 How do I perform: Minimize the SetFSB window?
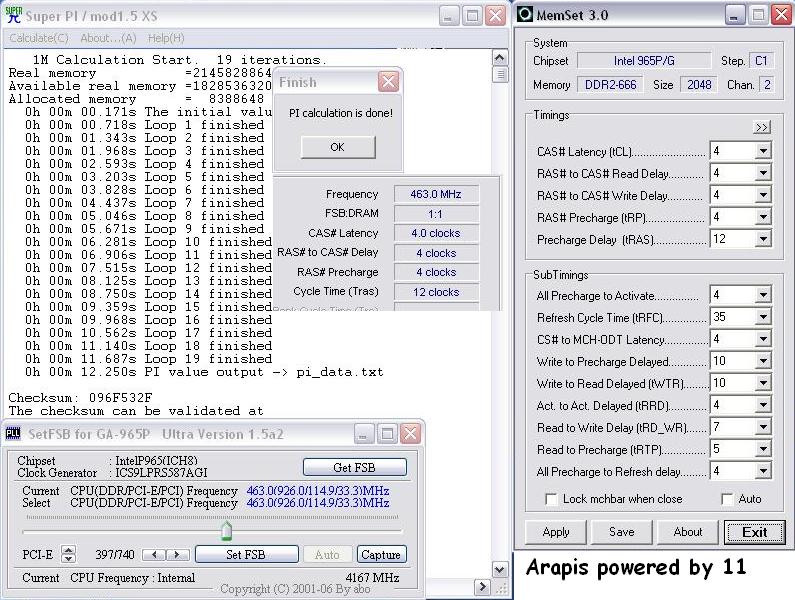point(364,434)
